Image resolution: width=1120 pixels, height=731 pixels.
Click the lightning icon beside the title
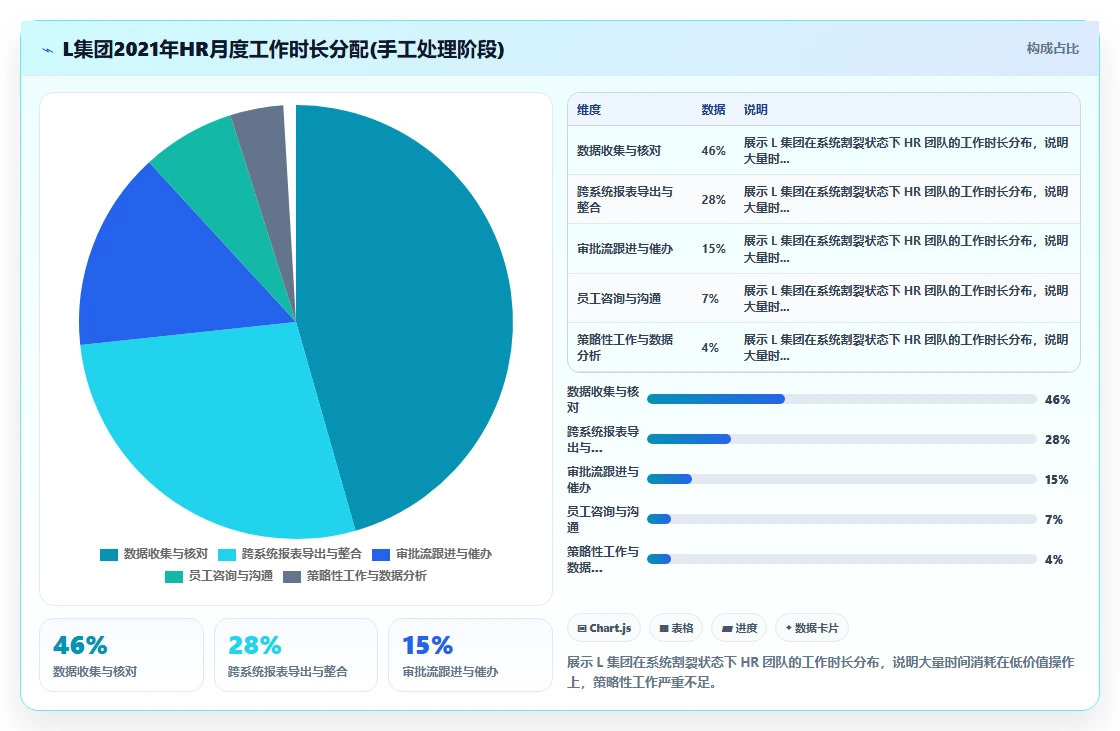[x=47, y=50]
